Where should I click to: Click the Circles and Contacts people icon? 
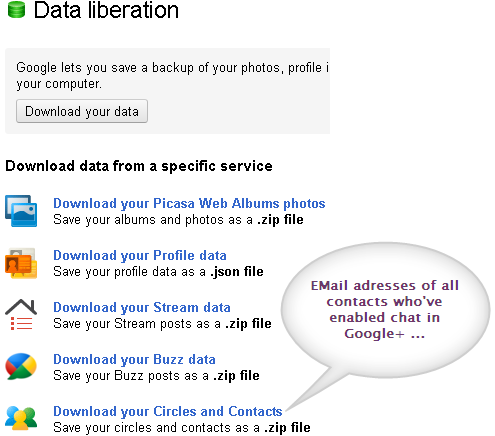[x=21, y=418]
